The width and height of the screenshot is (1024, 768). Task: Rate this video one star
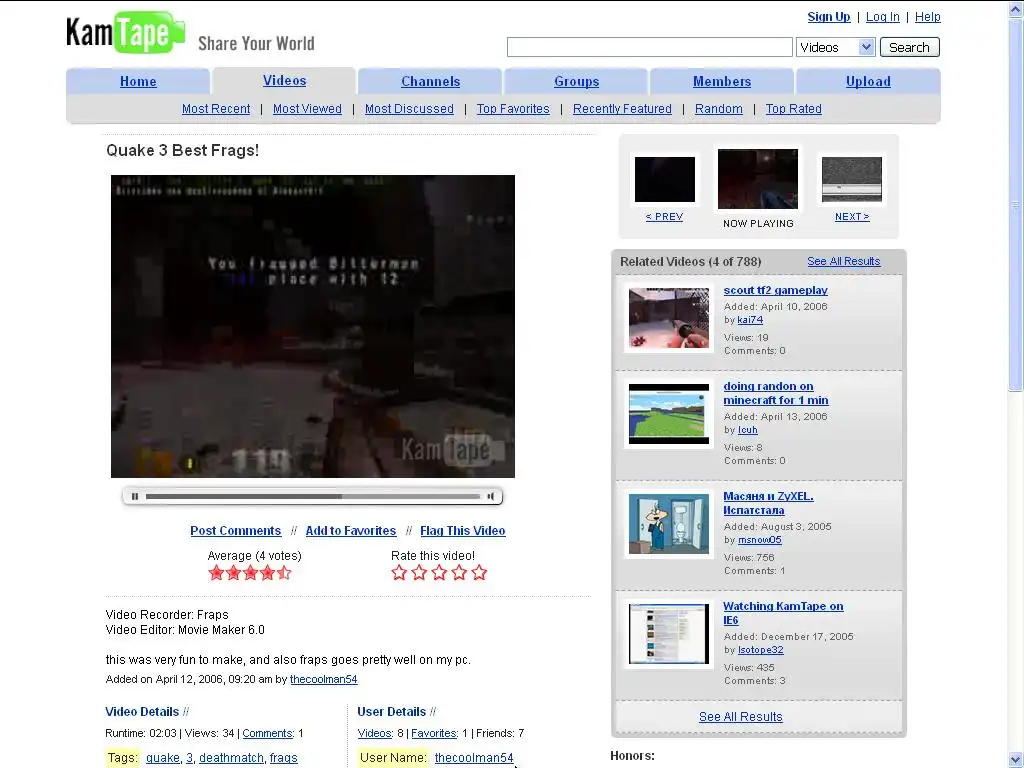tap(399, 573)
